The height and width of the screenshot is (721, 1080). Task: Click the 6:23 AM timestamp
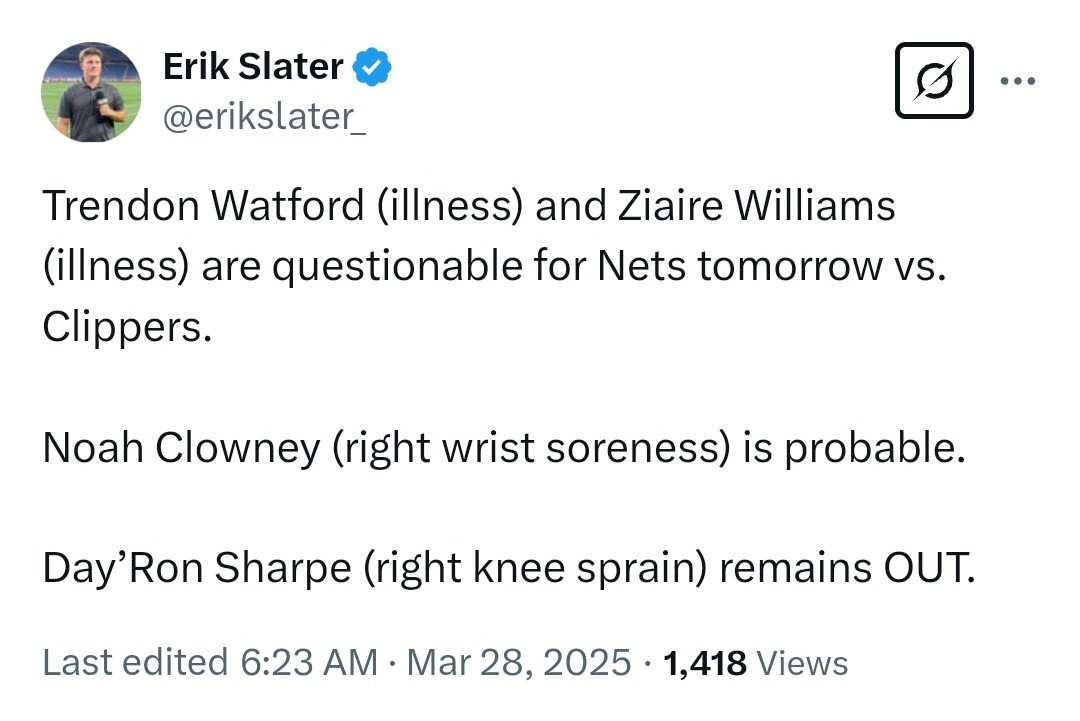click(309, 662)
